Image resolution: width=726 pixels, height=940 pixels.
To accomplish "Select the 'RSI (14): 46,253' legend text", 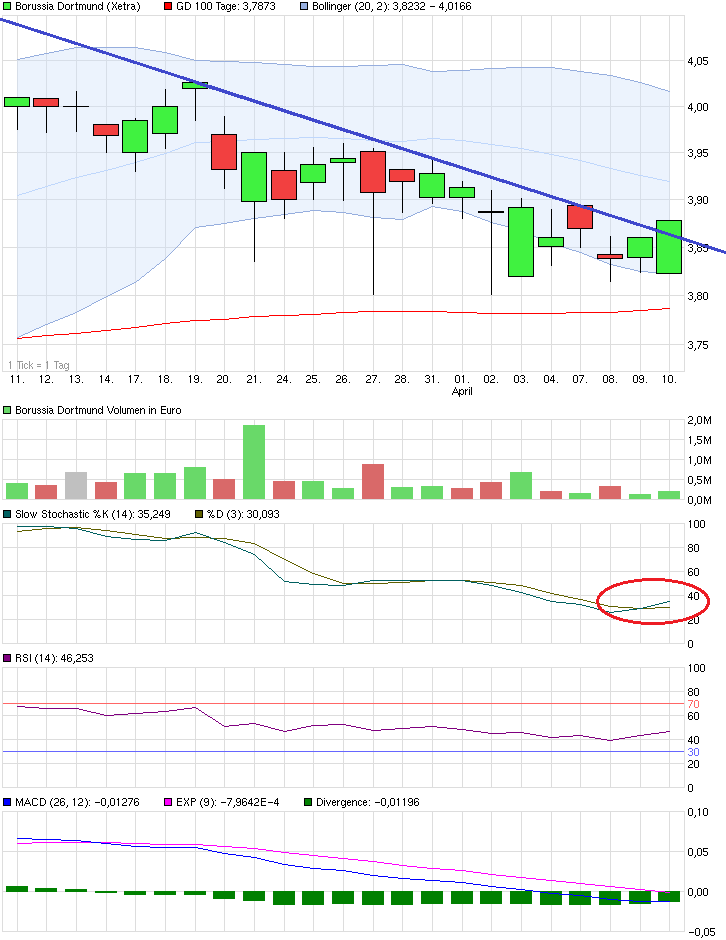I will tap(54, 658).
